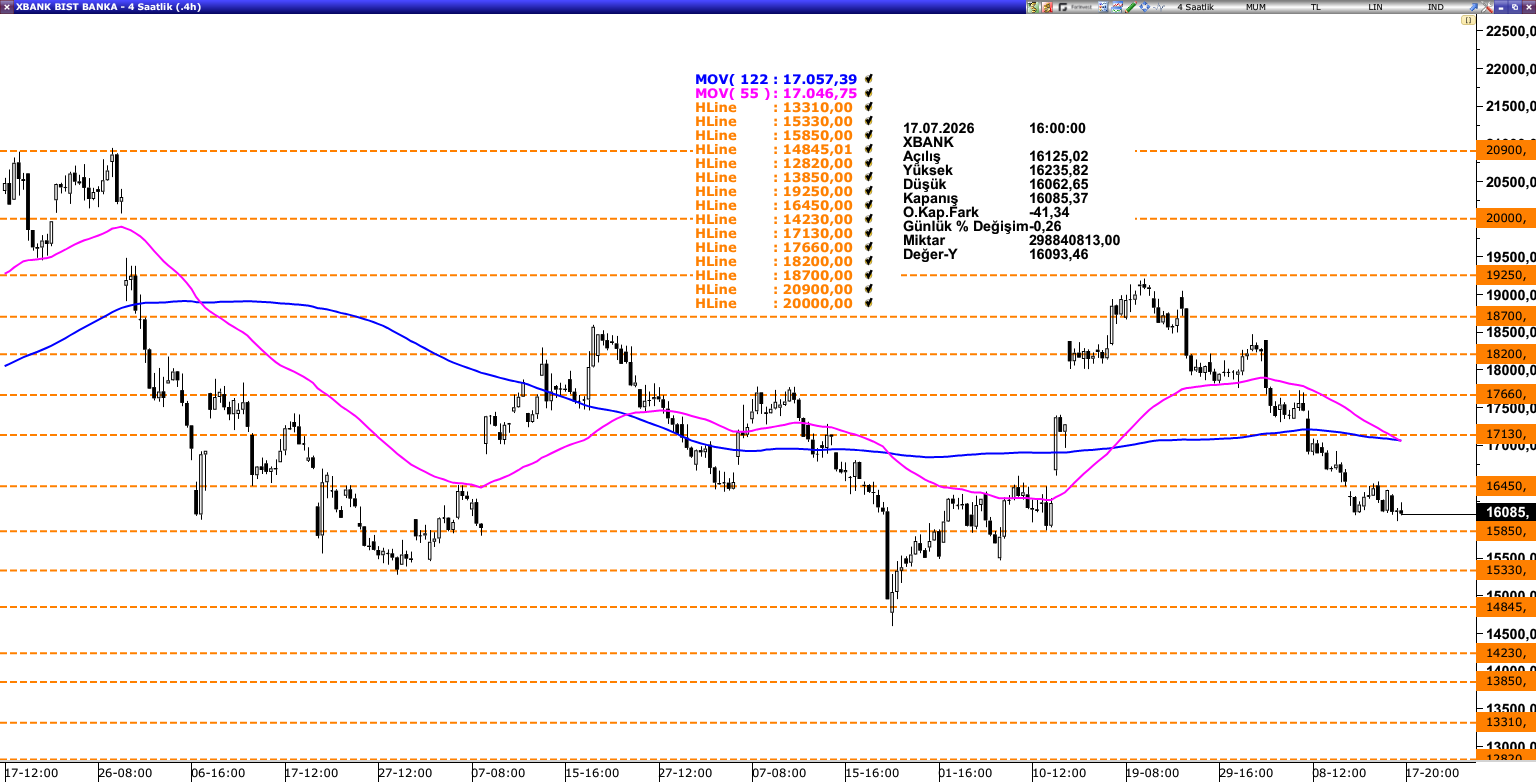
Task: Click the Yüksek value 16235,82
Action: pyautogui.click(x=1058, y=170)
